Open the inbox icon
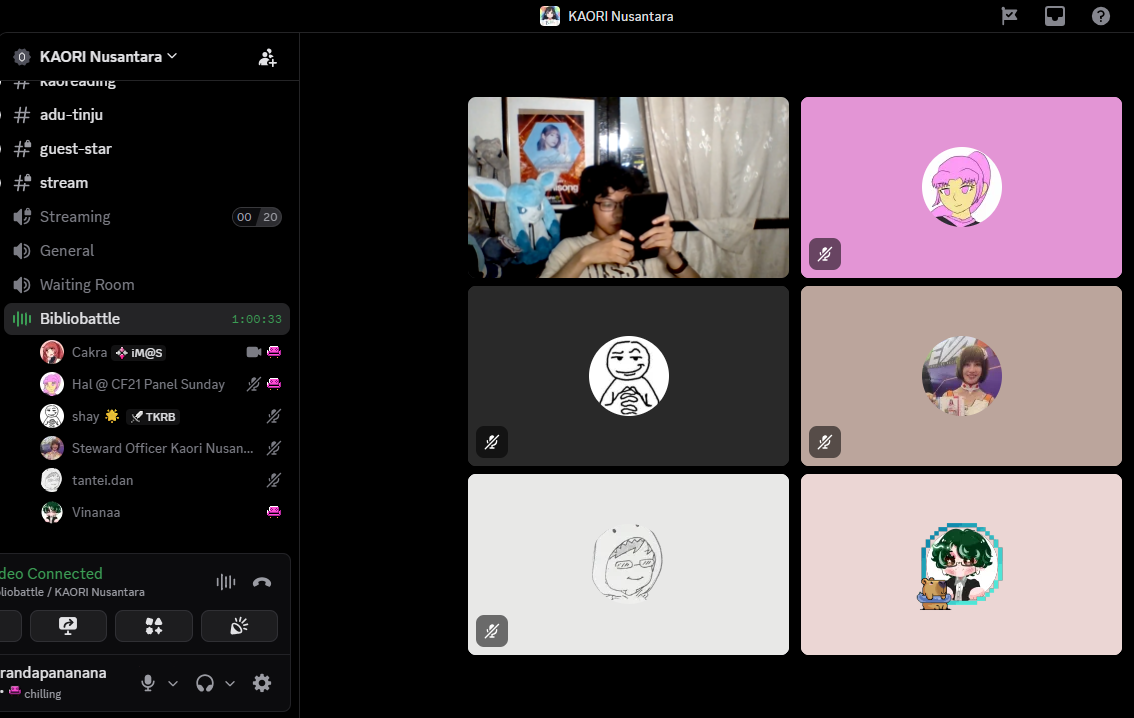 (x=1055, y=16)
